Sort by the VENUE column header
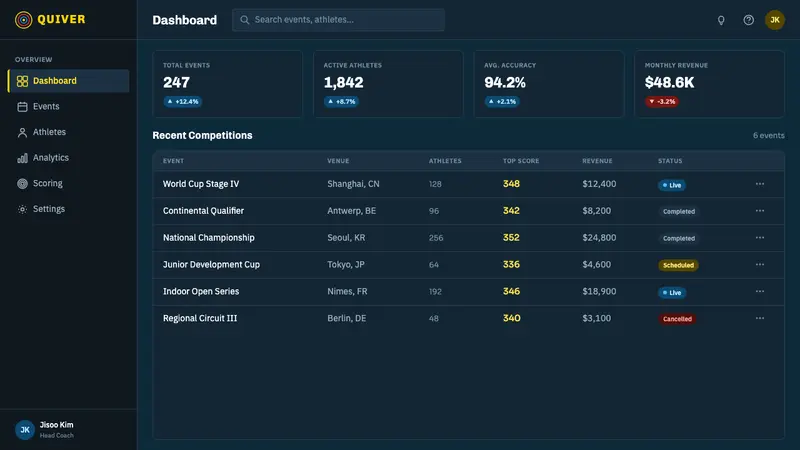Viewport: 800px width, 450px height. coord(338,161)
